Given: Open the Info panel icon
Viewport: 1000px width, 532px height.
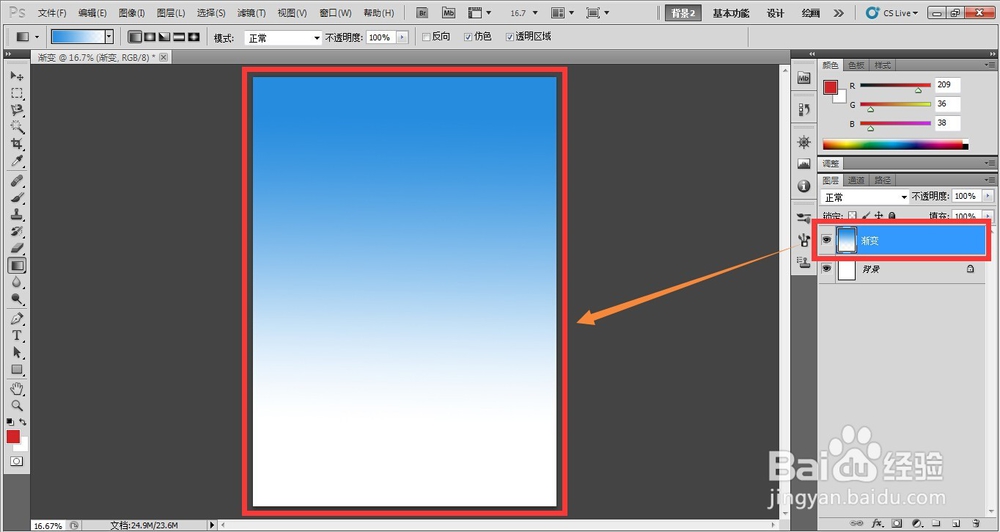Looking at the screenshot, I should click(x=804, y=186).
